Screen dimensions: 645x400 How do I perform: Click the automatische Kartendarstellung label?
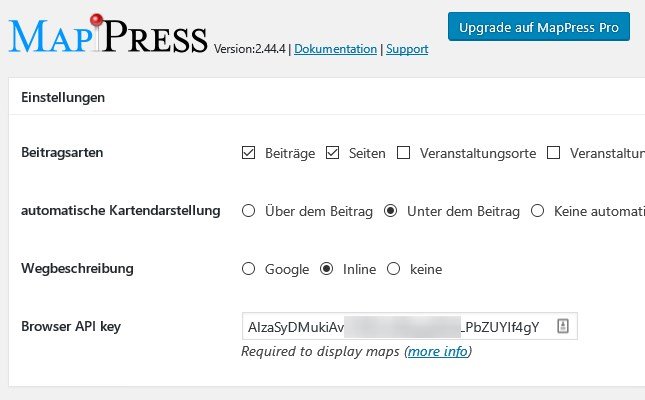click(x=121, y=211)
